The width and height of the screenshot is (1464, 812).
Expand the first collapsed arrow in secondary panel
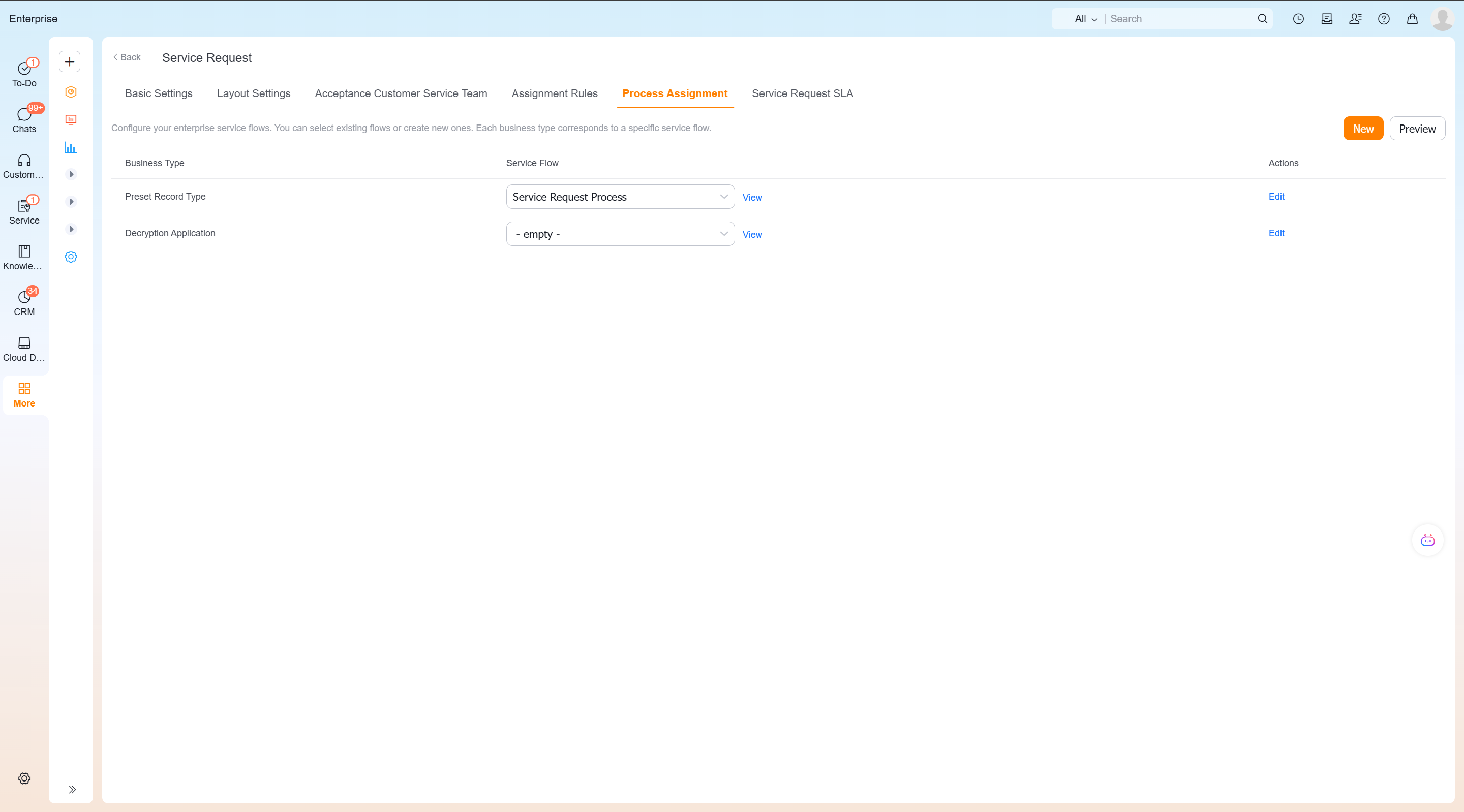(x=71, y=174)
